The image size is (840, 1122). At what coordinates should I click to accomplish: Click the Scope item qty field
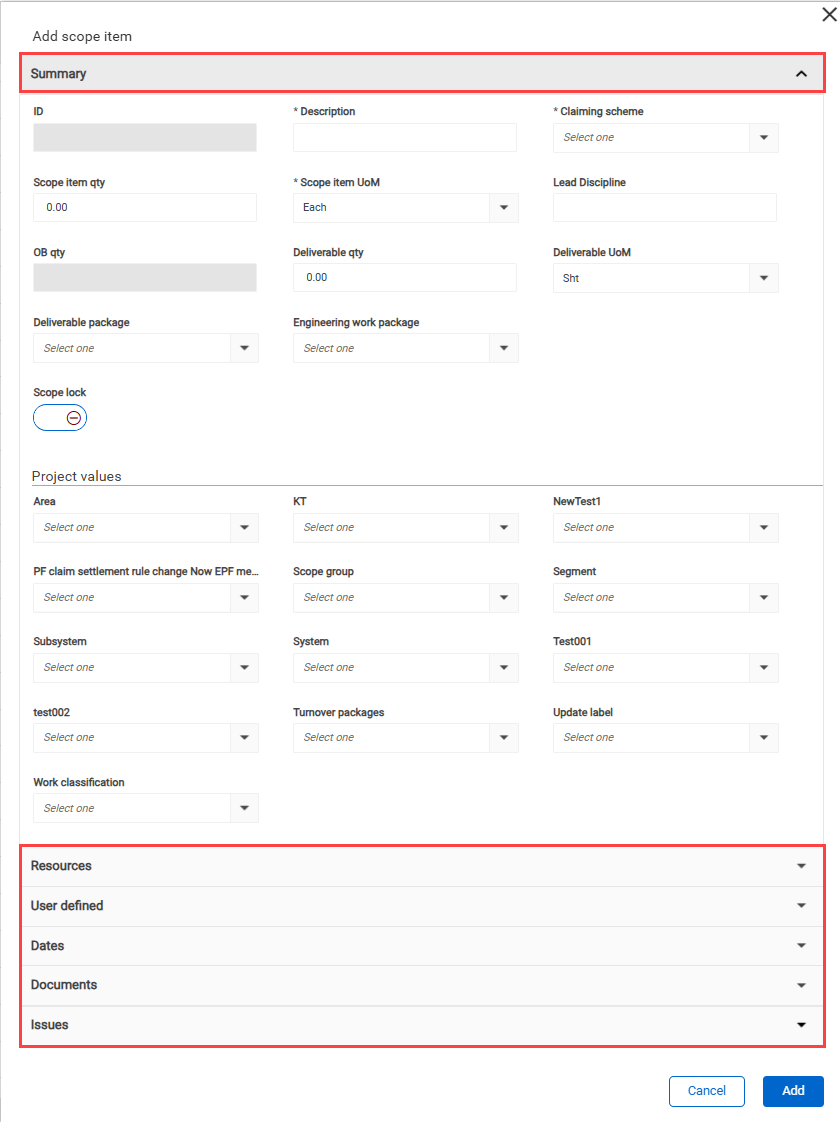pyautogui.click(x=145, y=208)
